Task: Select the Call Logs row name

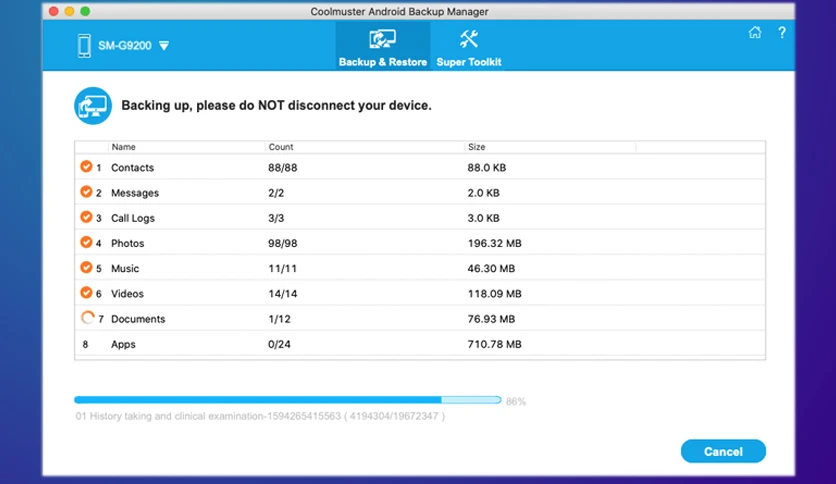Action: pos(133,218)
